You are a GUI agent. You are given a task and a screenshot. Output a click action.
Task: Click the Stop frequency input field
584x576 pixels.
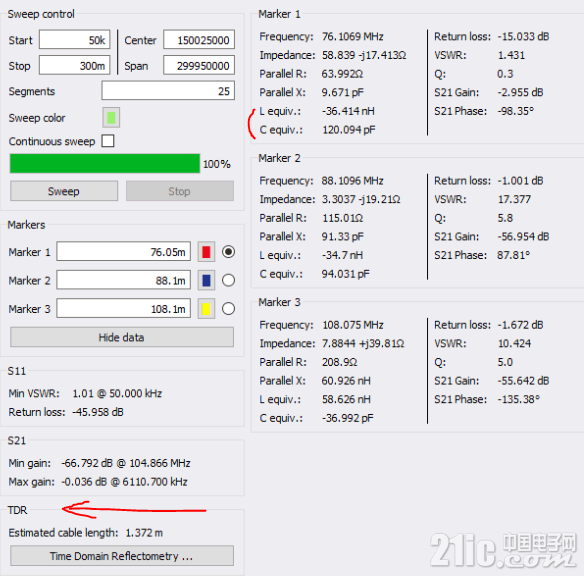click(74, 65)
